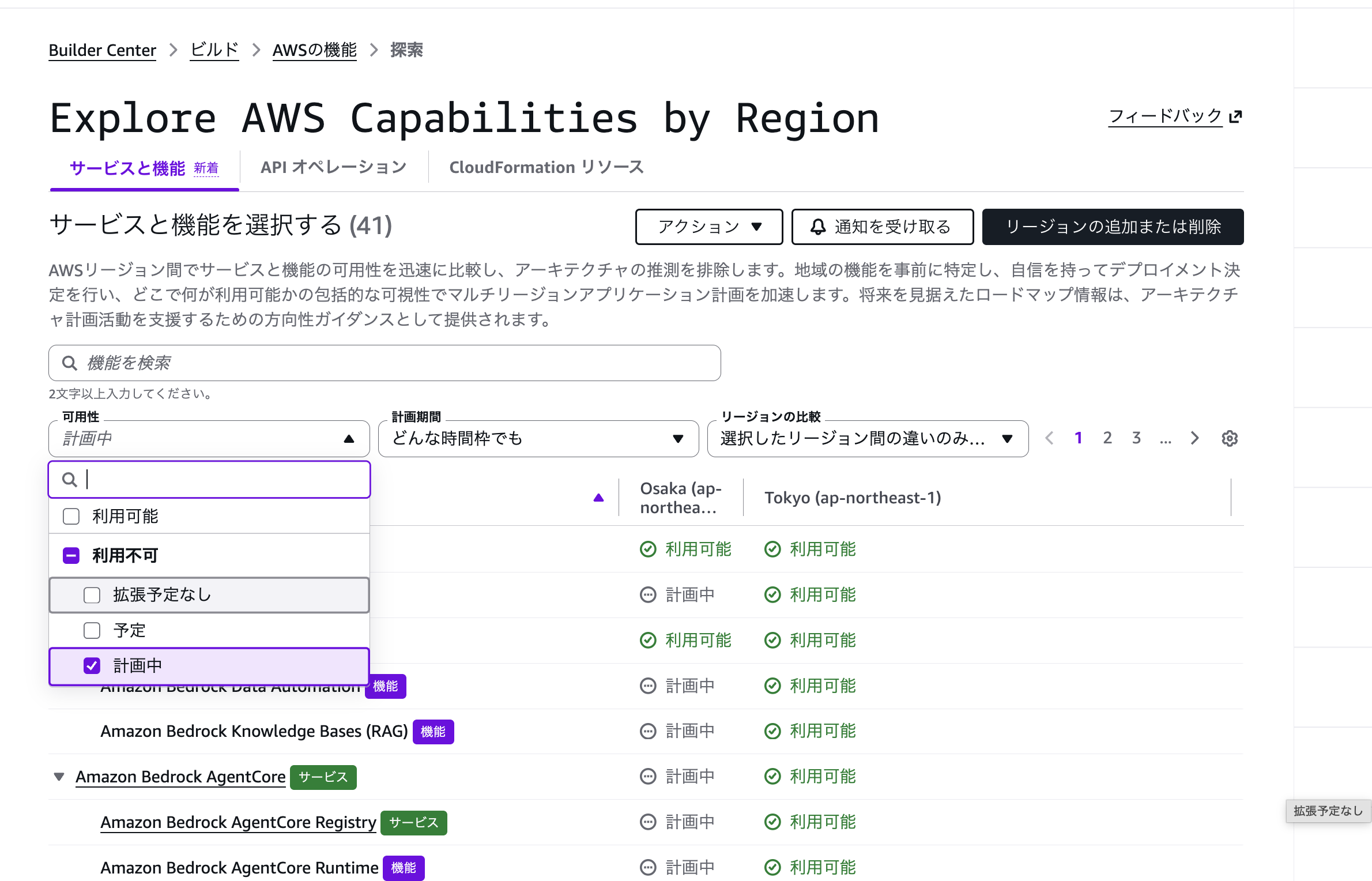Open the リージョンの比較 dropdown
1372x881 pixels.
(x=868, y=438)
